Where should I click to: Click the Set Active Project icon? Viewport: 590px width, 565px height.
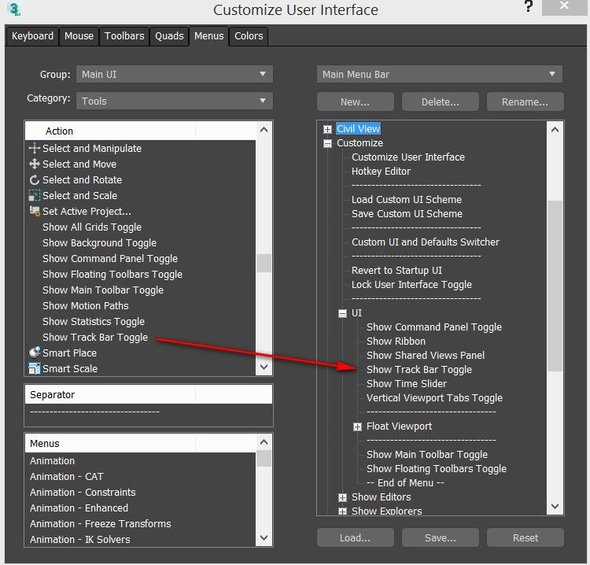35,211
